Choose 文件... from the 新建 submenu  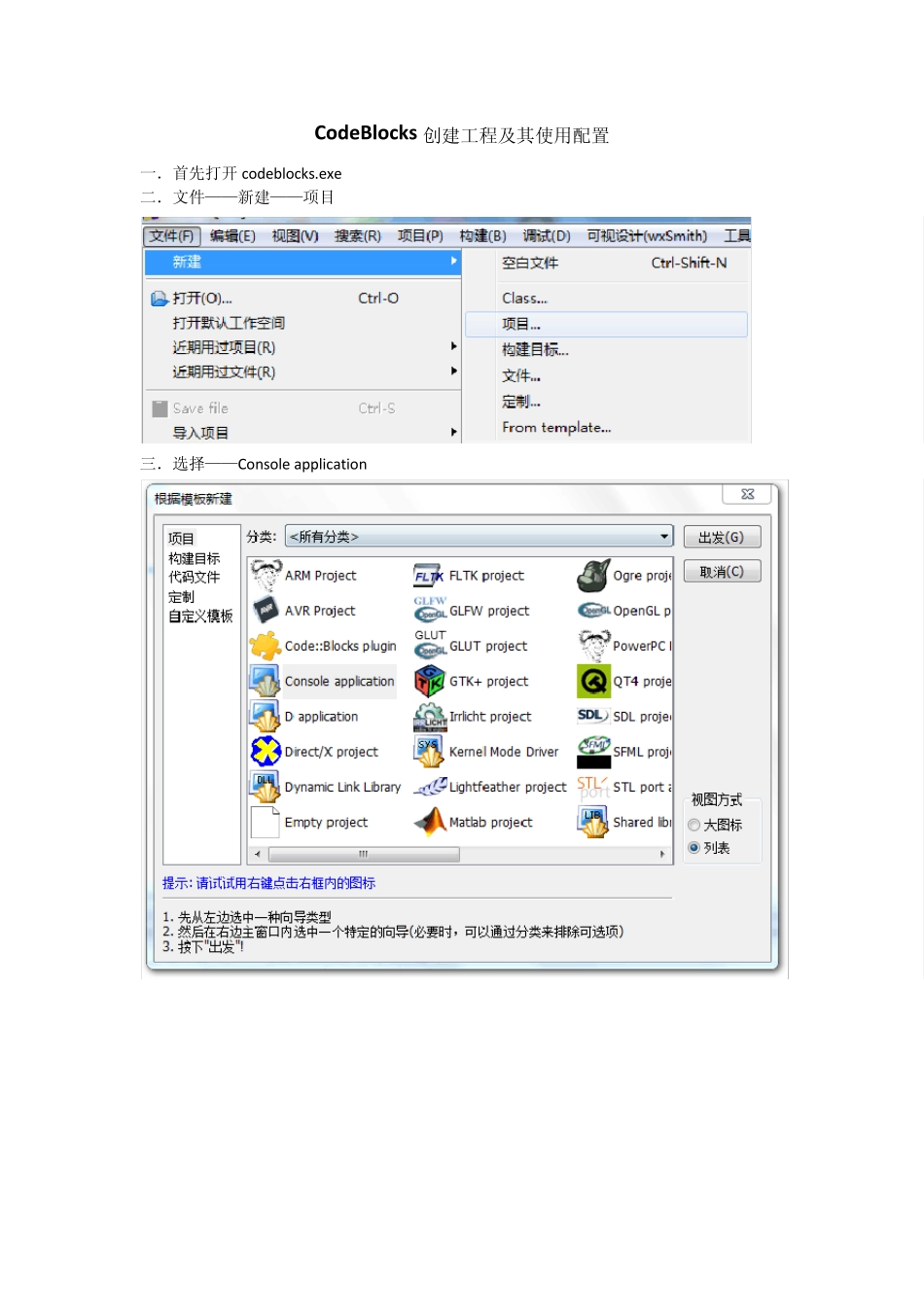coord(607,376)
